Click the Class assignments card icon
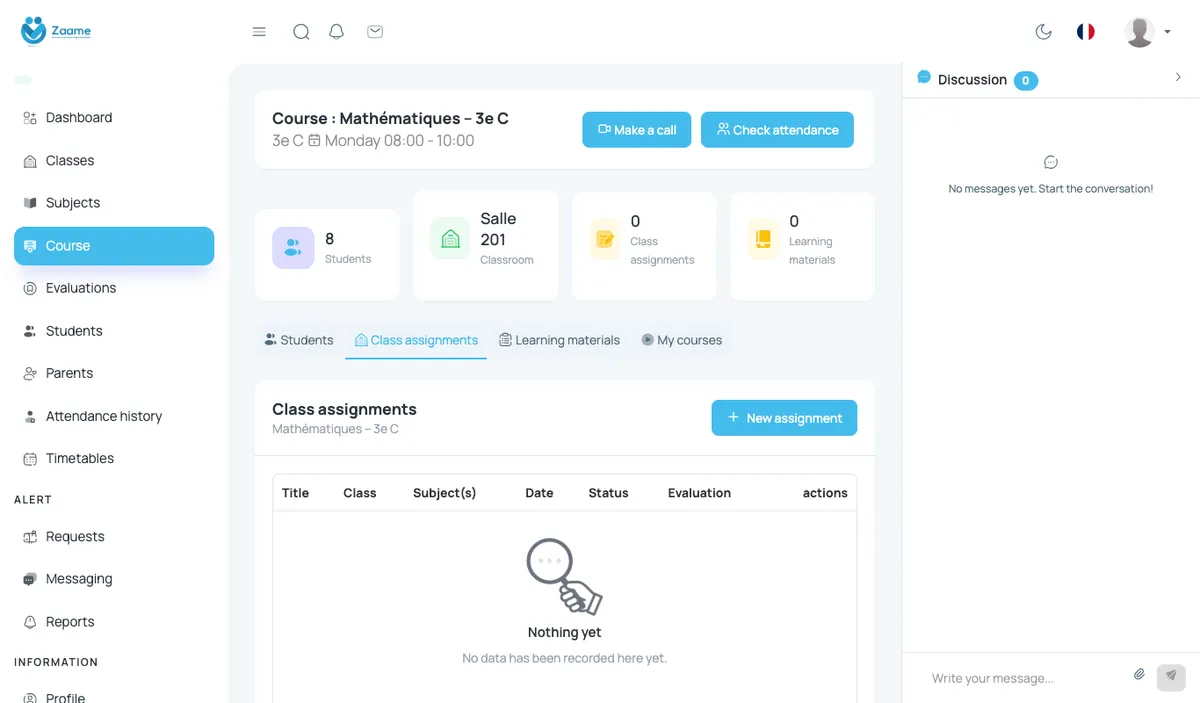 point(605,240)
